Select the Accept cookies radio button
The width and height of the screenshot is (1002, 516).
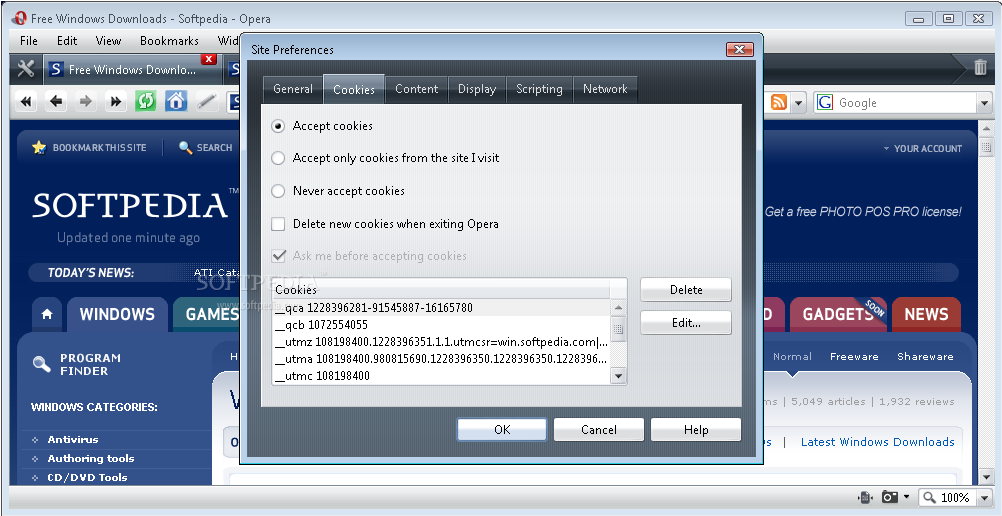278,126
